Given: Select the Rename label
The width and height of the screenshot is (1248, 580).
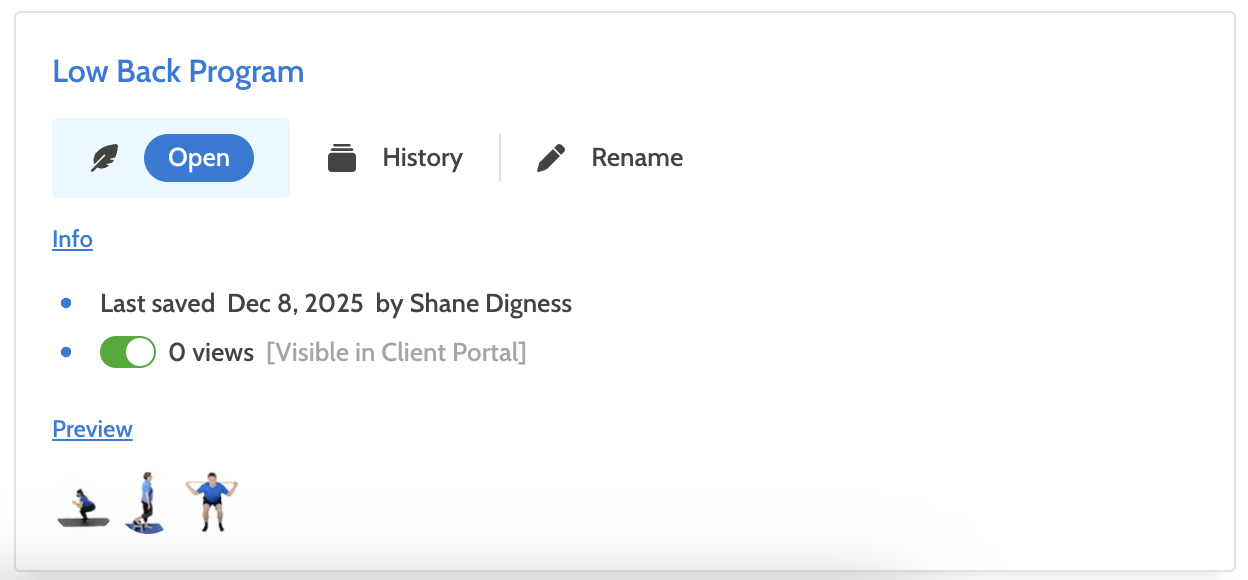Looking at the screenshot, I should pos(637,158).
